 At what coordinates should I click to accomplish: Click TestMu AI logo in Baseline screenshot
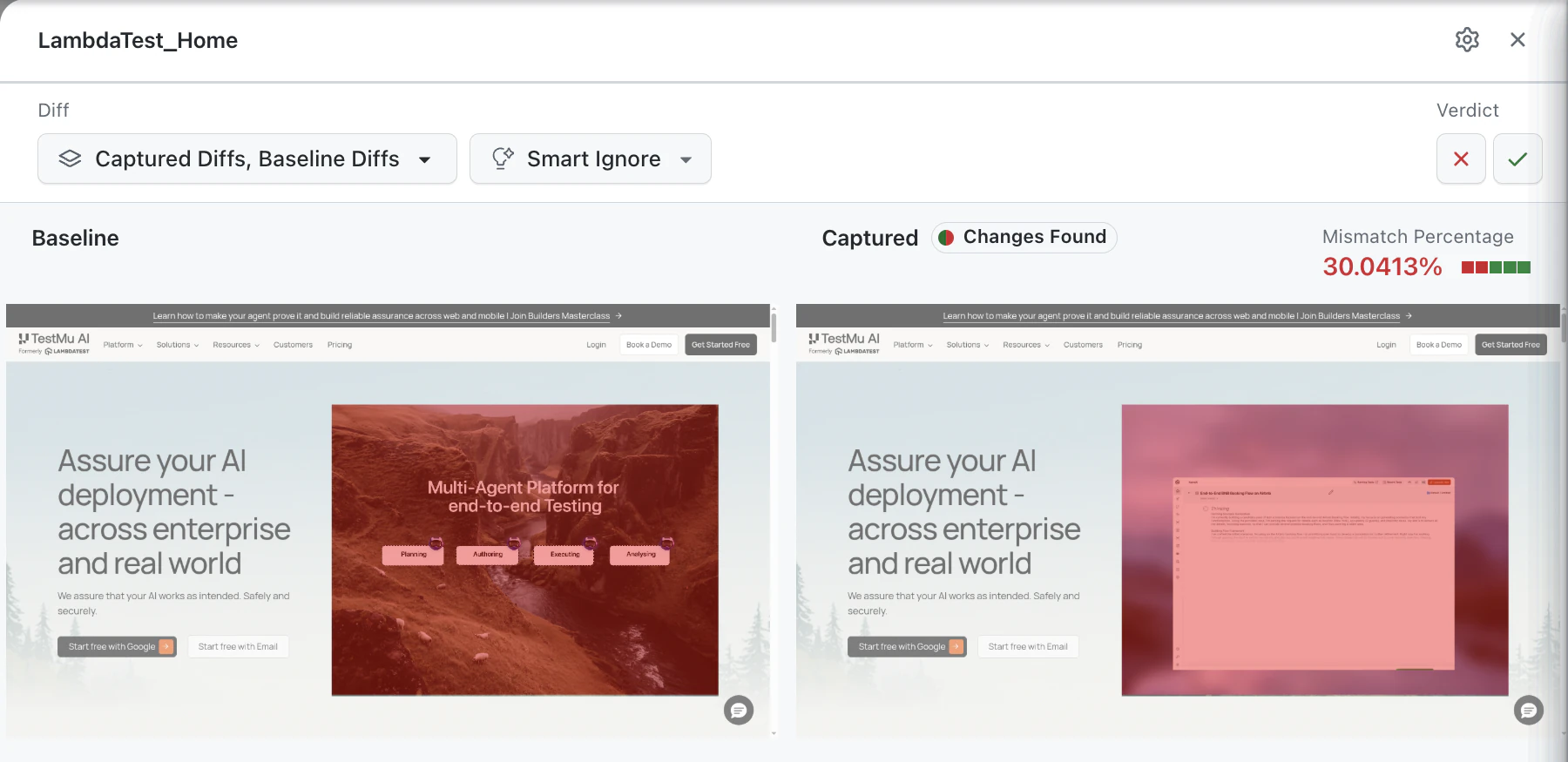point(54,343)
